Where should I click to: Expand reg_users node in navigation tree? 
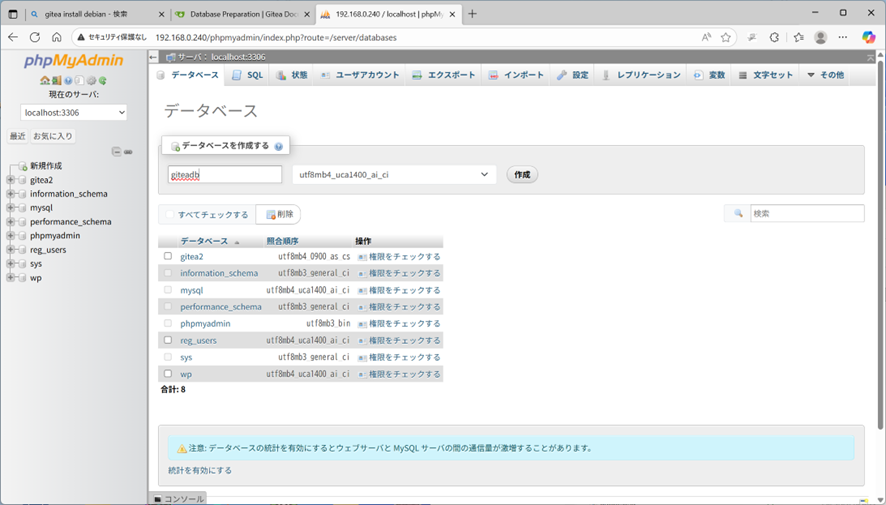pos(10,249)
